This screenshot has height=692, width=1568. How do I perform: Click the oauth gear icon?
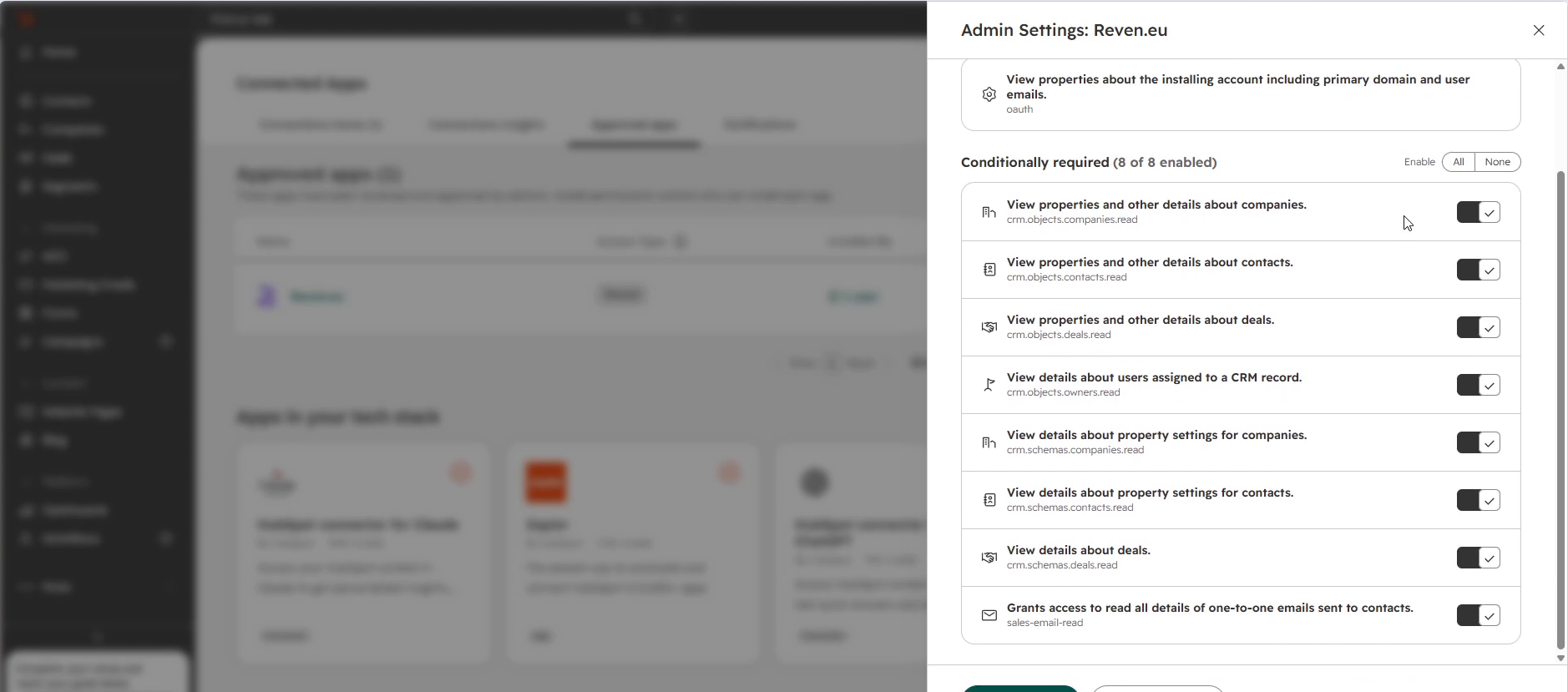989,94
